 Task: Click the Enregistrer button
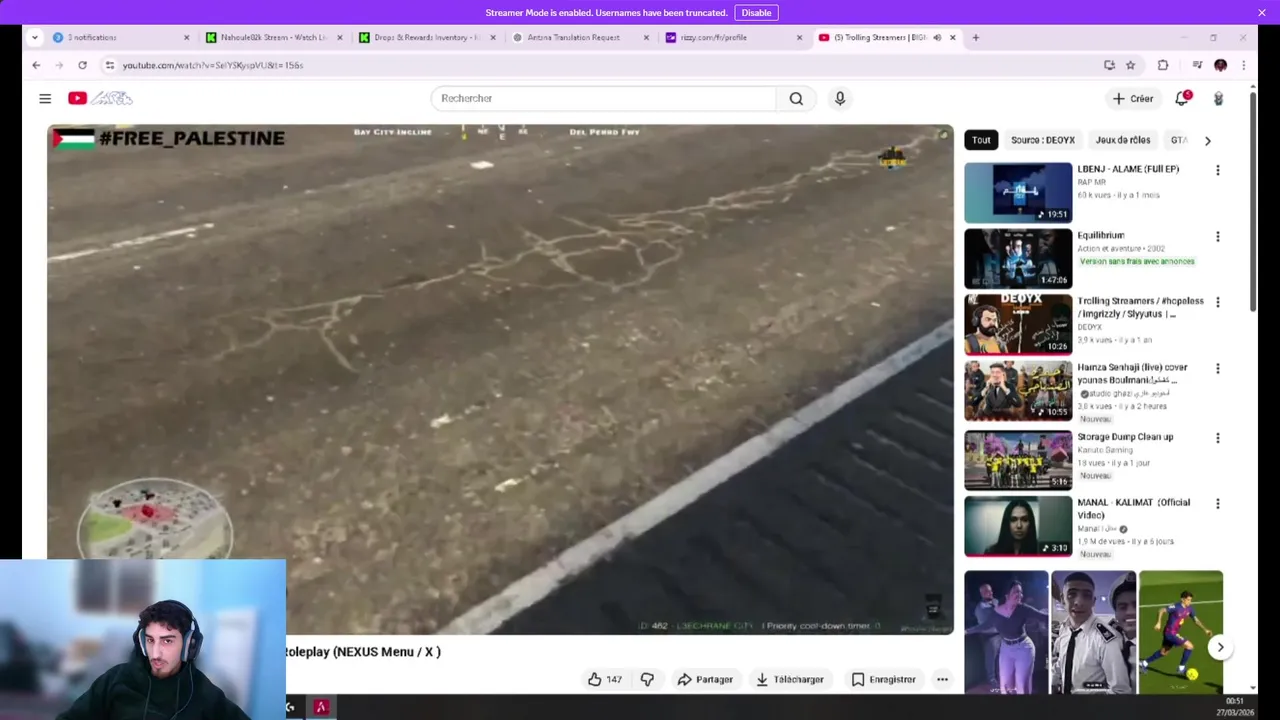pos(883,679)
